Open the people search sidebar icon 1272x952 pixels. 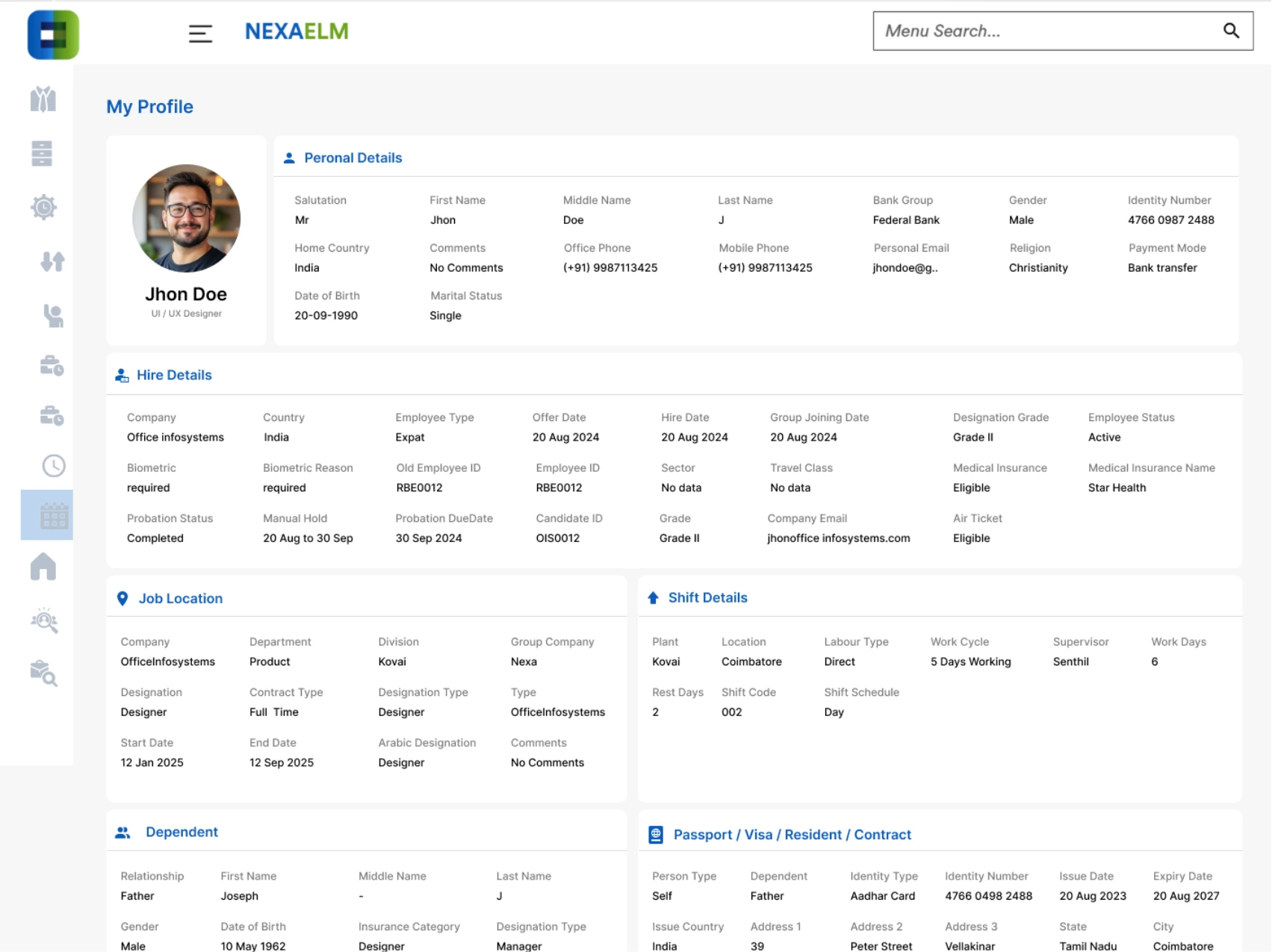tap(44, 620)
